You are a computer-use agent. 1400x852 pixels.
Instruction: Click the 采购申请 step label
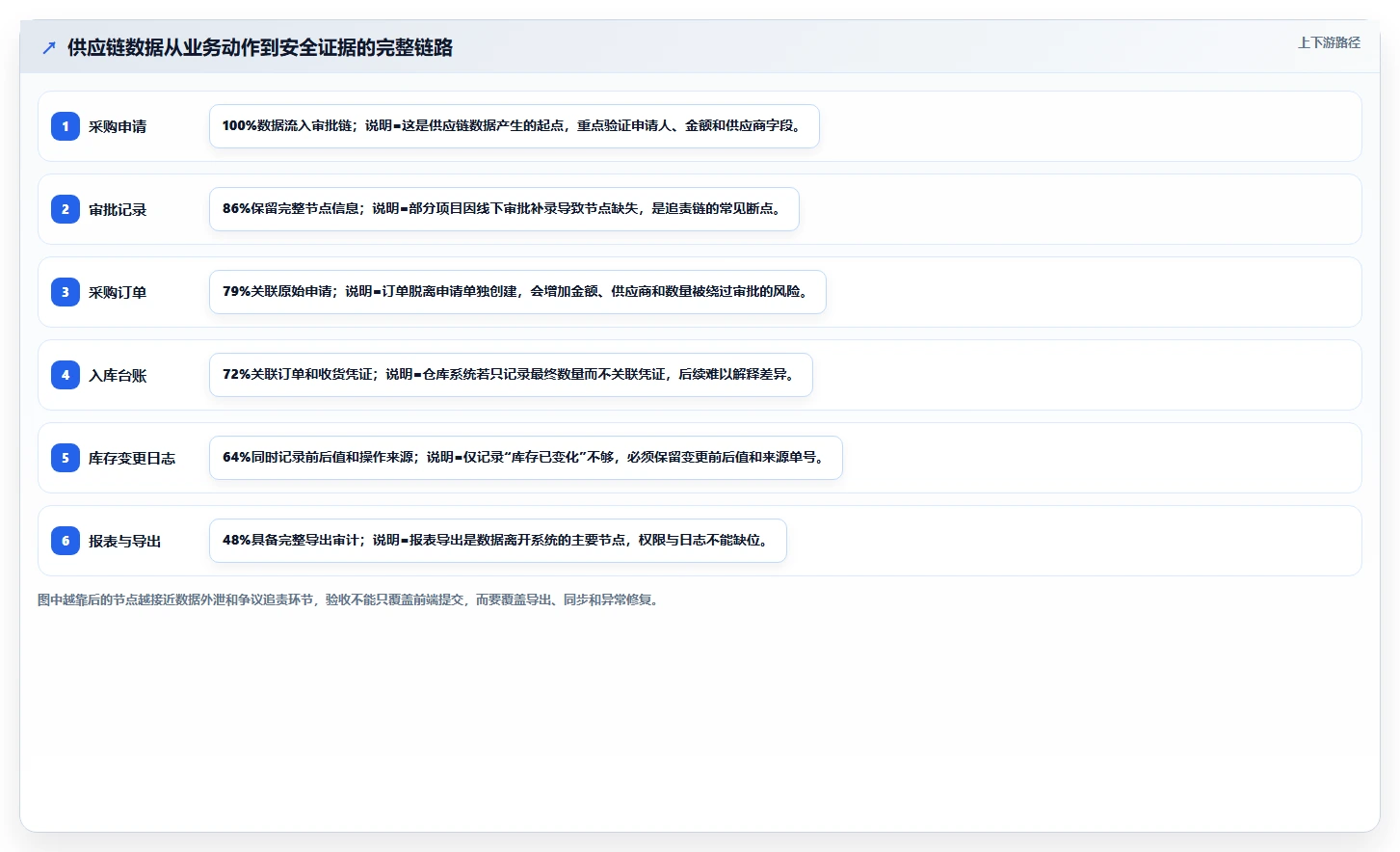tap(118, 126)
